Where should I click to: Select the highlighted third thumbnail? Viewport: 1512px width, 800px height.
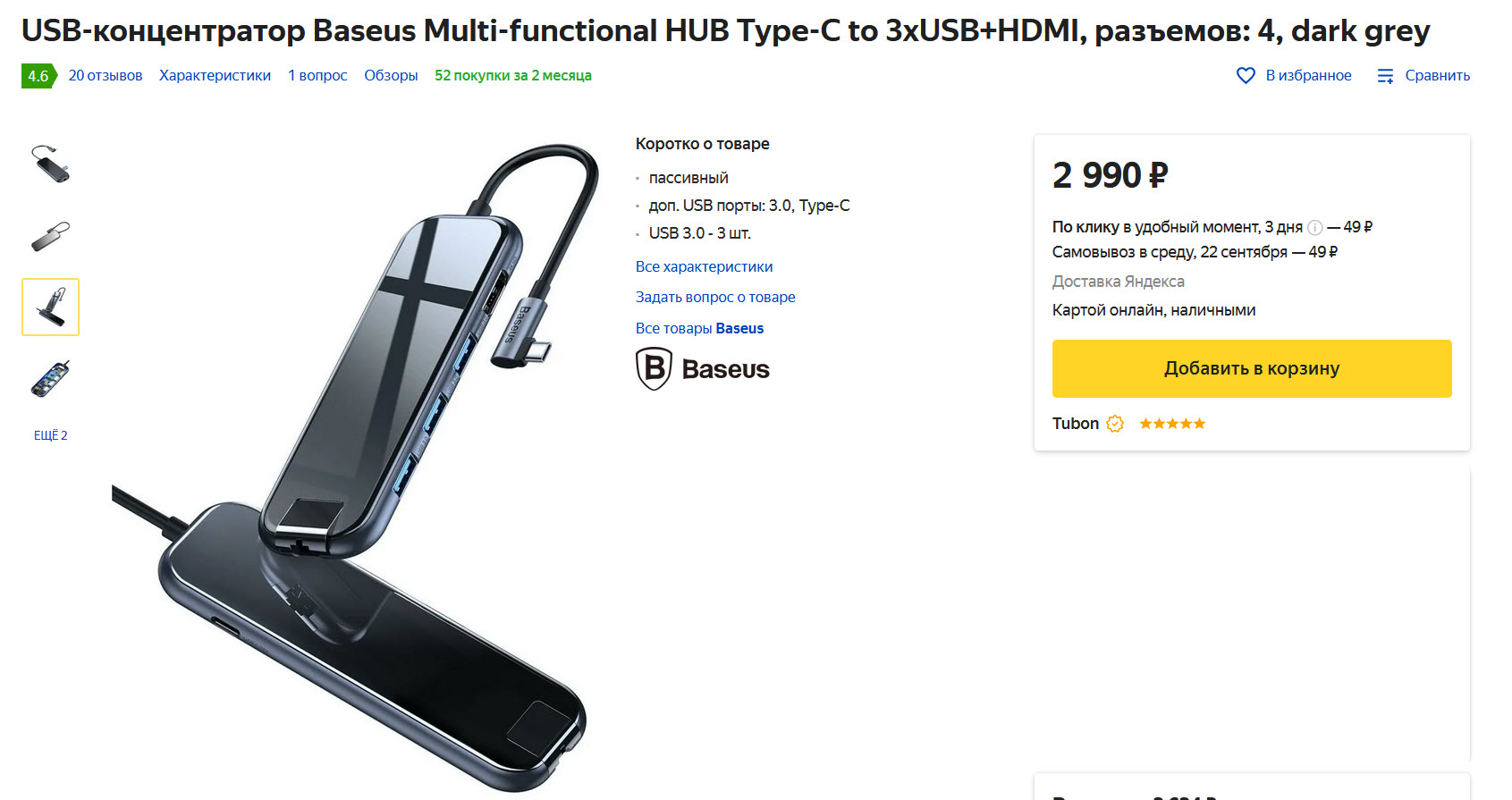[50, 307]
